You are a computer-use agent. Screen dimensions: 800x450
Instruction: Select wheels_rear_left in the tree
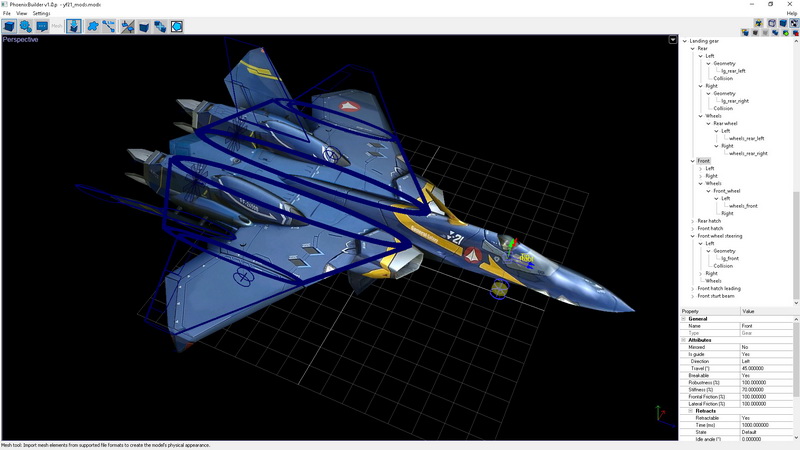click(746, 138)
